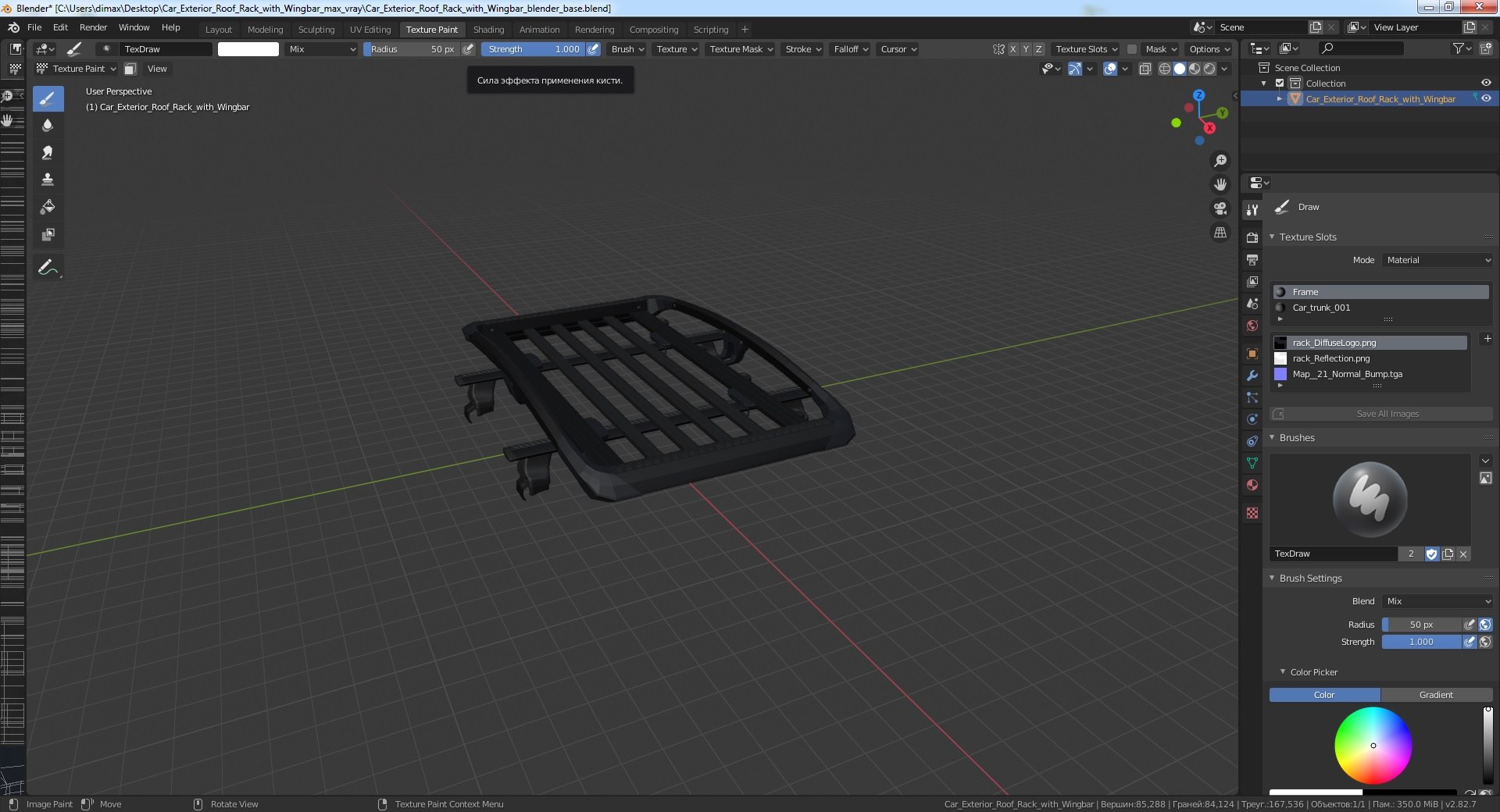Open the Falloff dropdown
This screenshot has height=812, width=1500.
pos(851,49)
